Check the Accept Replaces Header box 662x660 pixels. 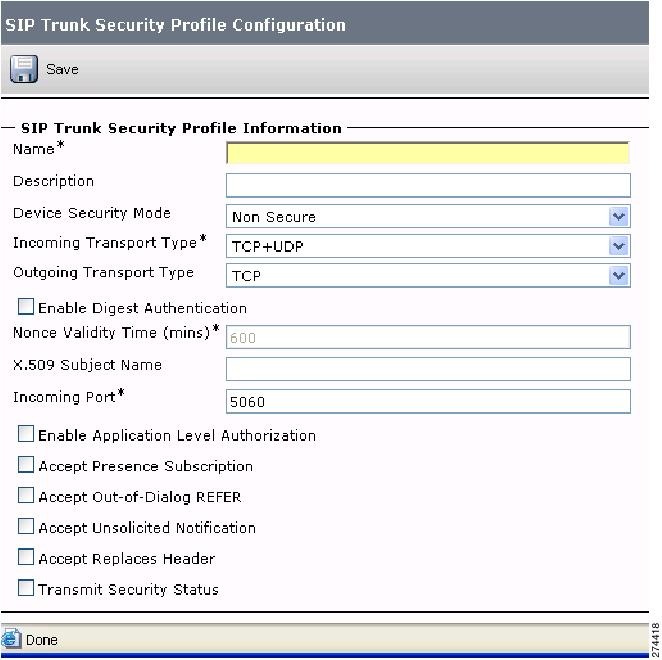pos(26,557)
